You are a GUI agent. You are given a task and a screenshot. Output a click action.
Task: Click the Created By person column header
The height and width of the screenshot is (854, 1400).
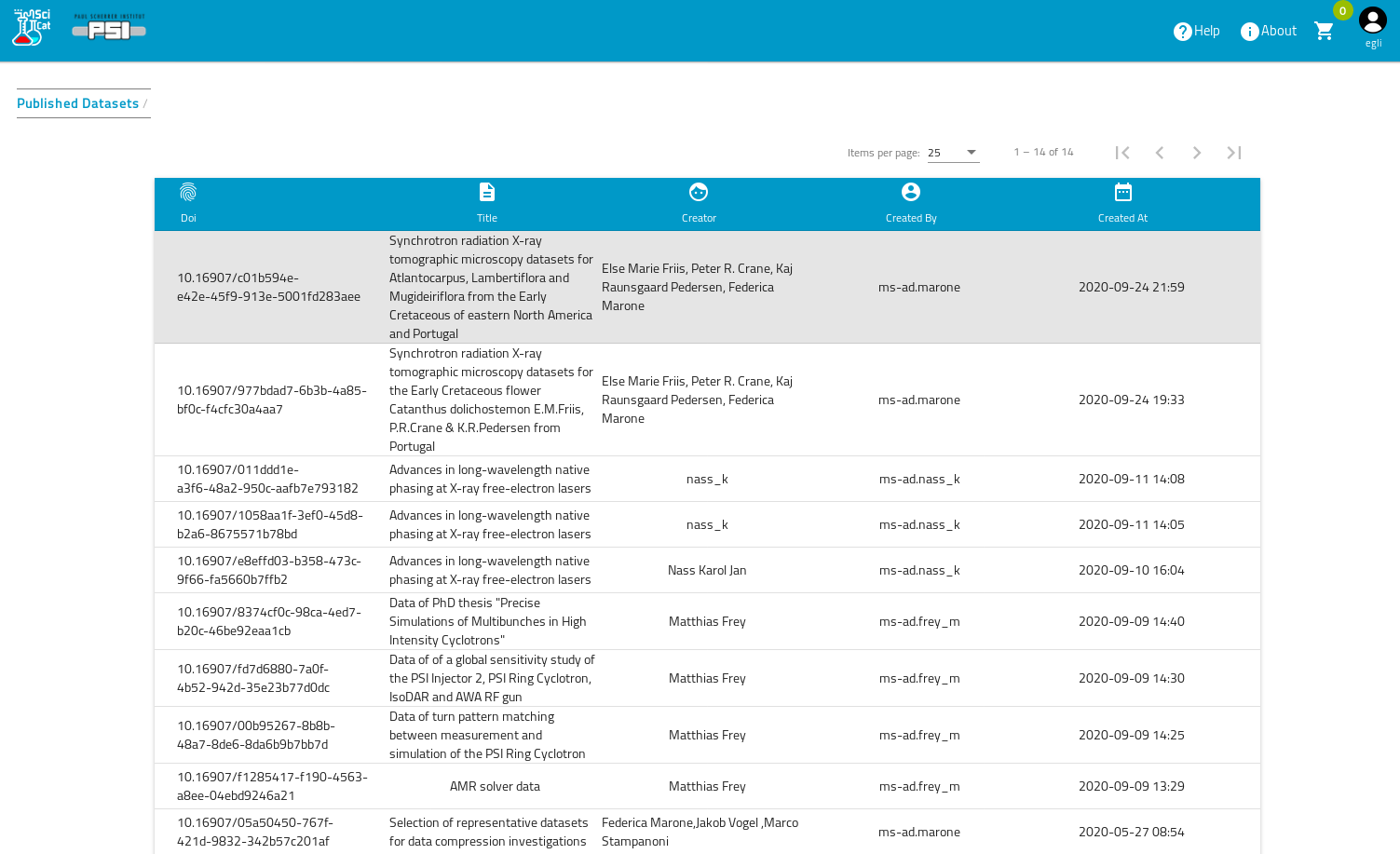[x=911, y=203]
